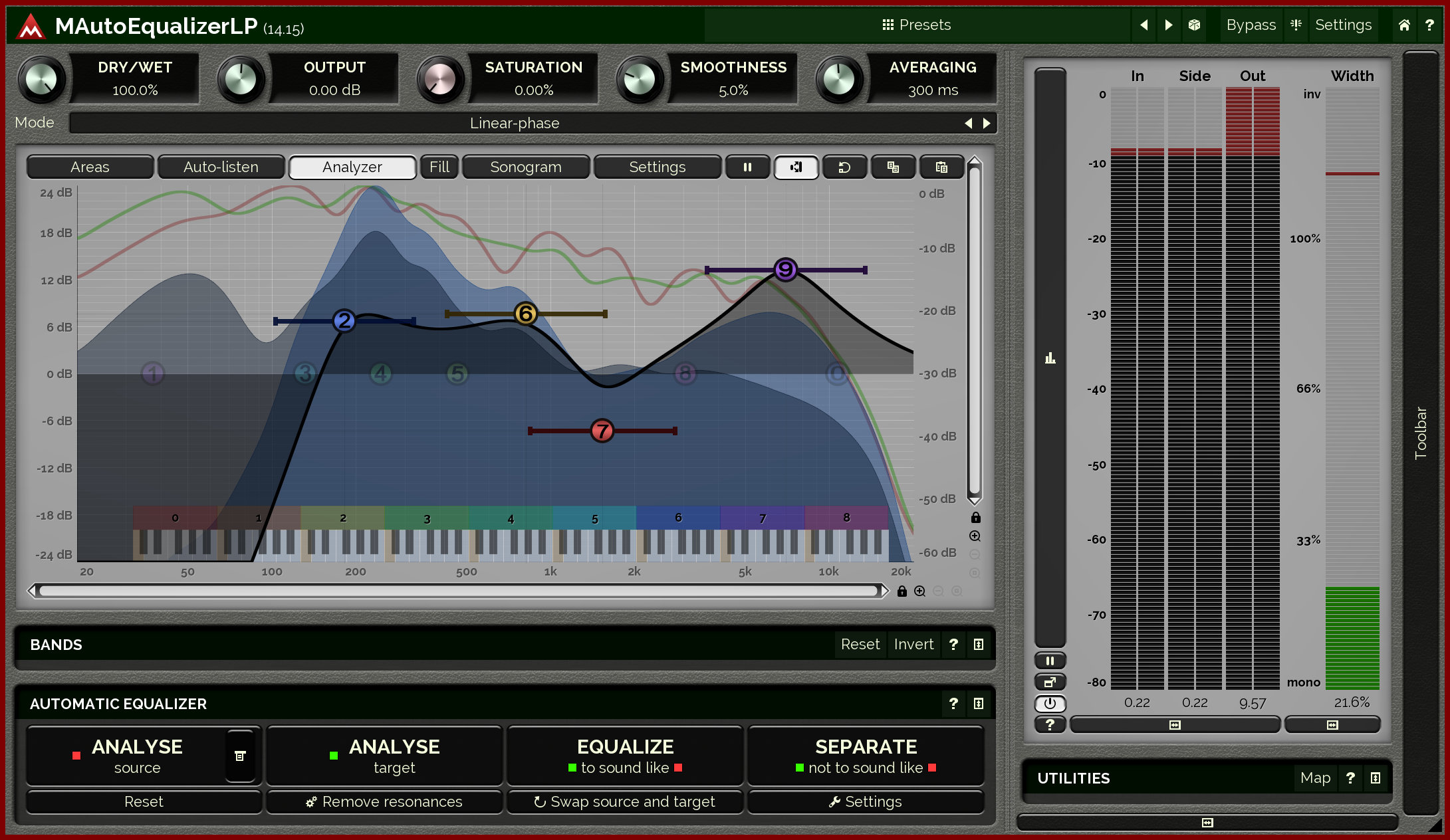
Task: Toggle the meter power button
Action: pyautogui.click(x=1050, y=704)
